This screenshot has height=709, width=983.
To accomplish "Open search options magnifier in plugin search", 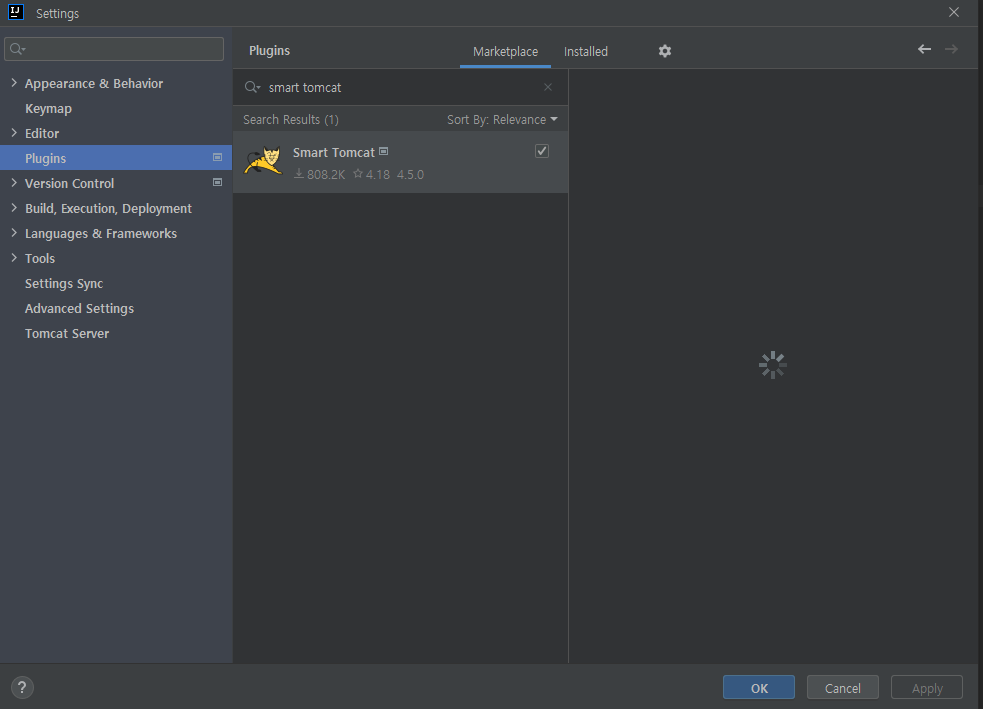I will tap(252, 87).
